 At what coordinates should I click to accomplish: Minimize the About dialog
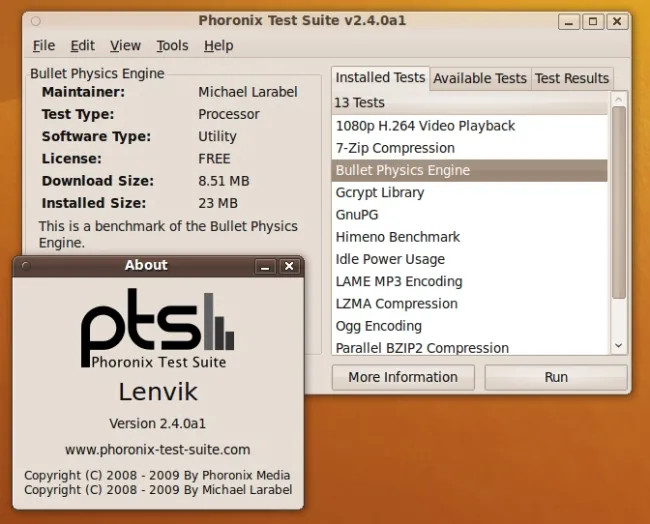(x=265, y=266)
